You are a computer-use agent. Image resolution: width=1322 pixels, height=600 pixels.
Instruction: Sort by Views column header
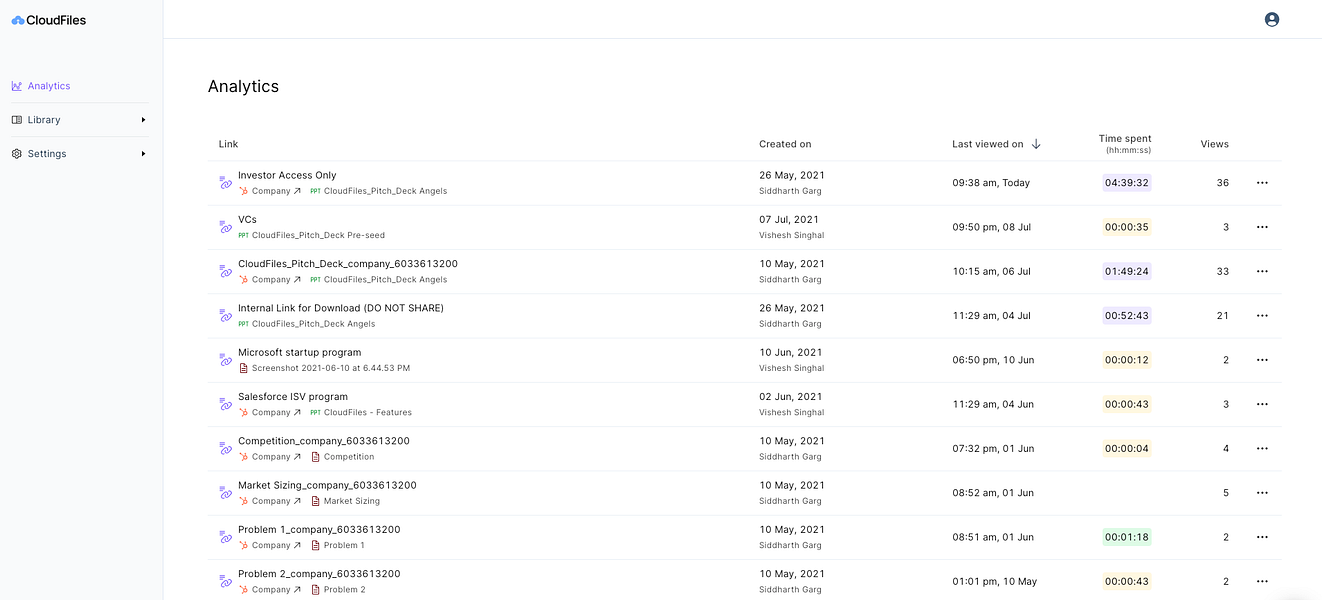pos(1215,144)
